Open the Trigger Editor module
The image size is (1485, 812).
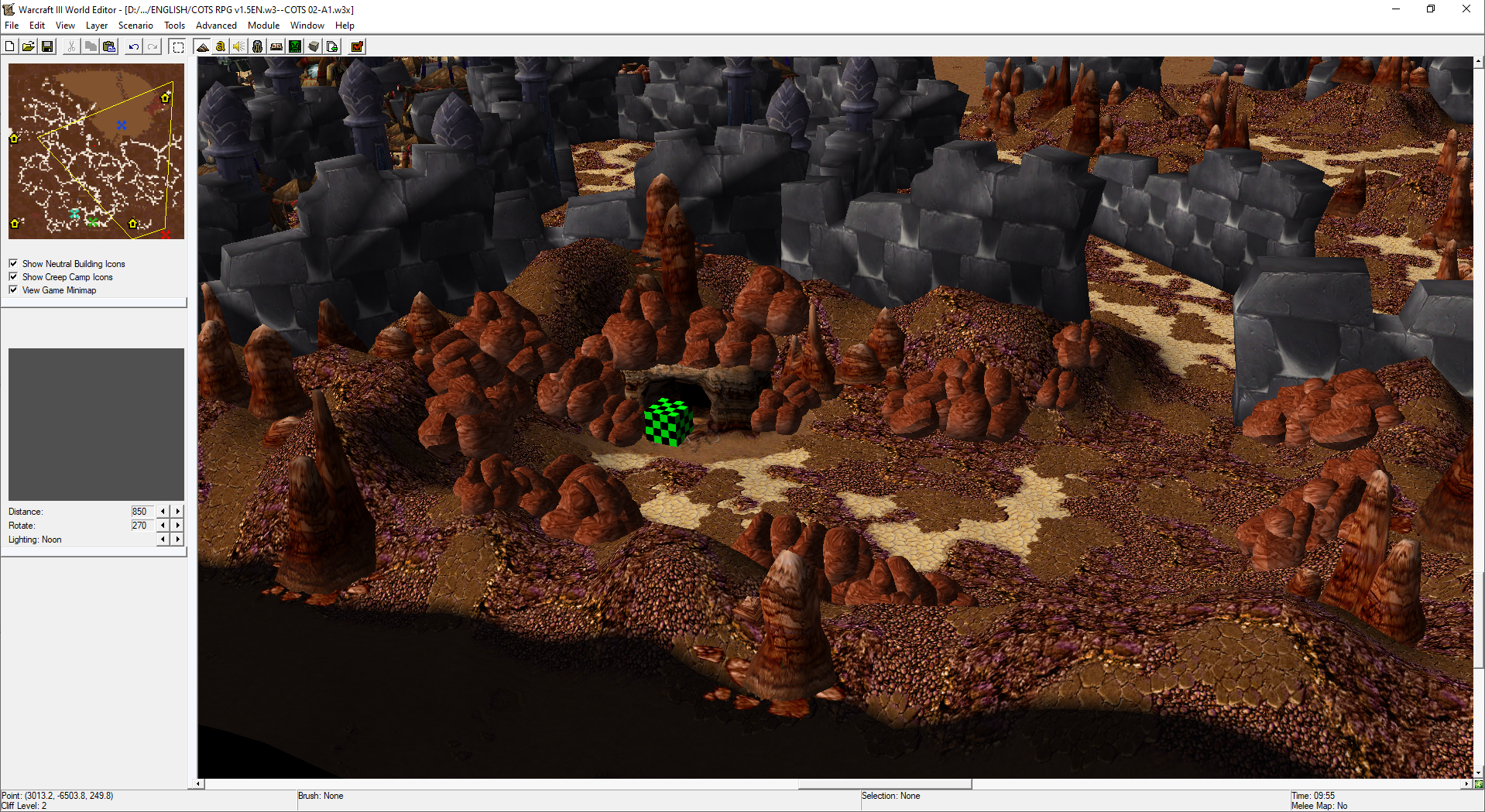point(221,46)
